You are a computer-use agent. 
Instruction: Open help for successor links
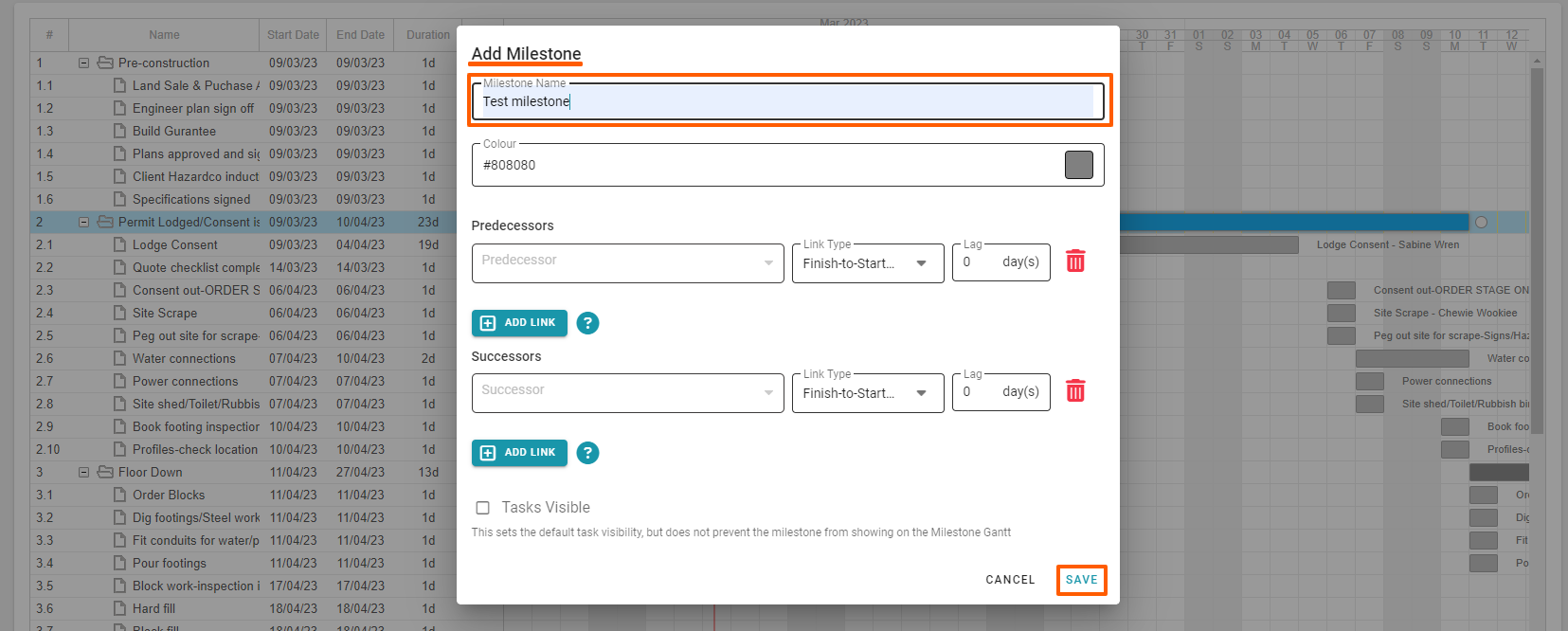tap(587, 453)
